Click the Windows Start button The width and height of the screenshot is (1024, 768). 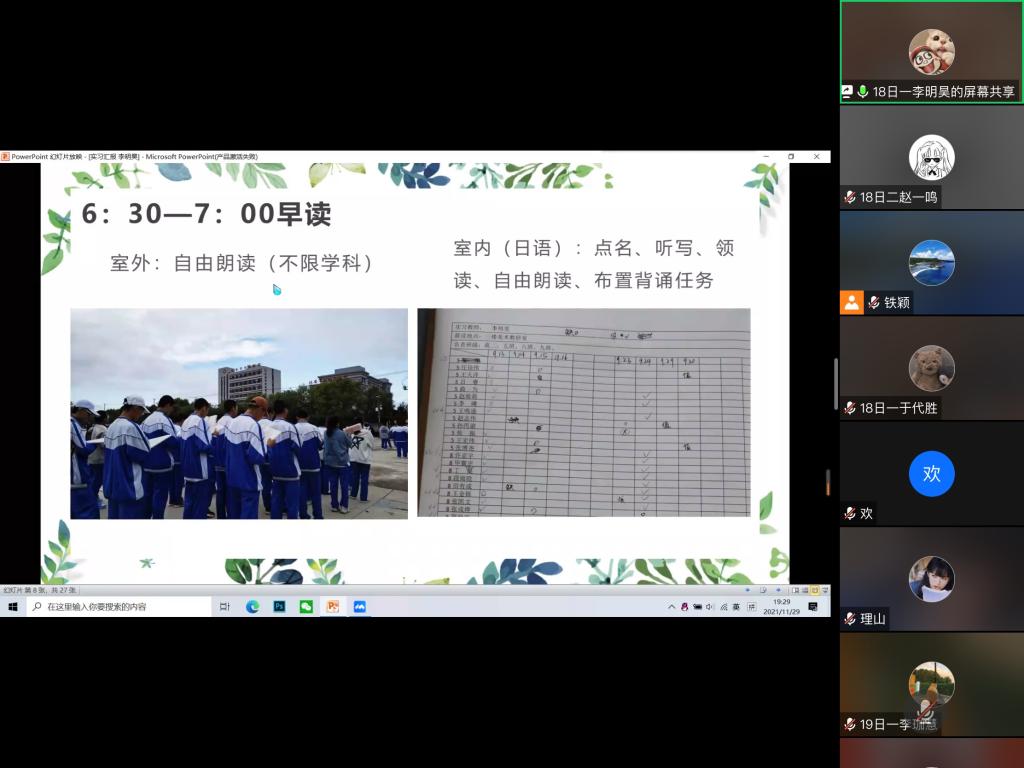[13, 606]
